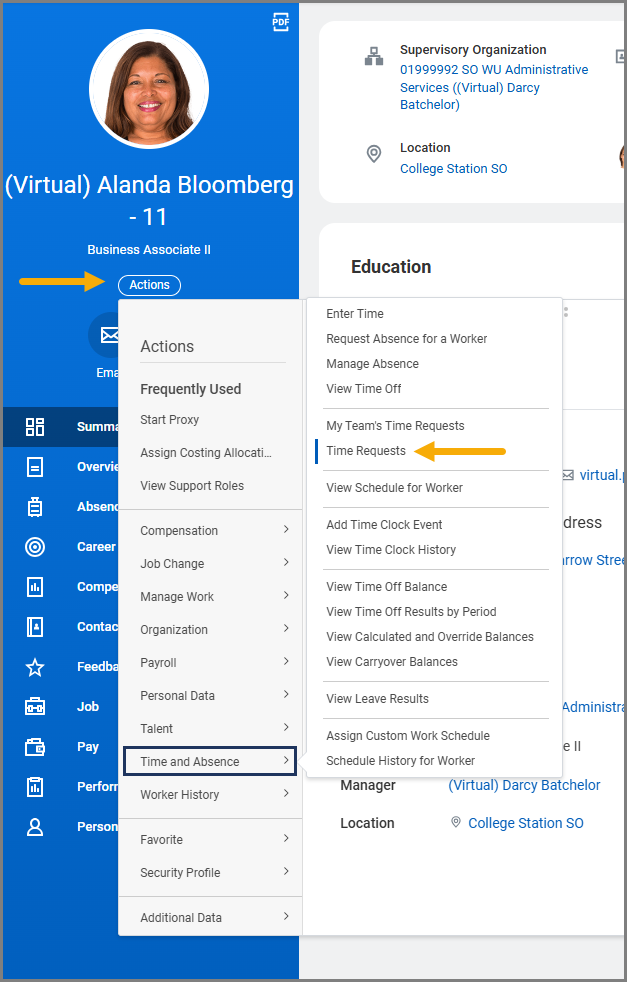Select View Time Off Balance
Image resolution: width=627 pixels, height=982 pixels.
[386, 587]
